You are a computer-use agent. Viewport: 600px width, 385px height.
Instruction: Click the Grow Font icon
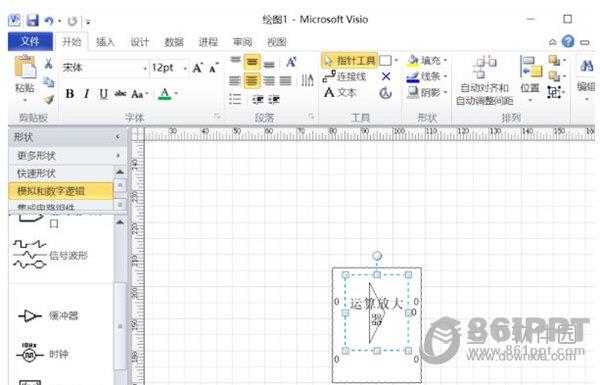[197, 68]
